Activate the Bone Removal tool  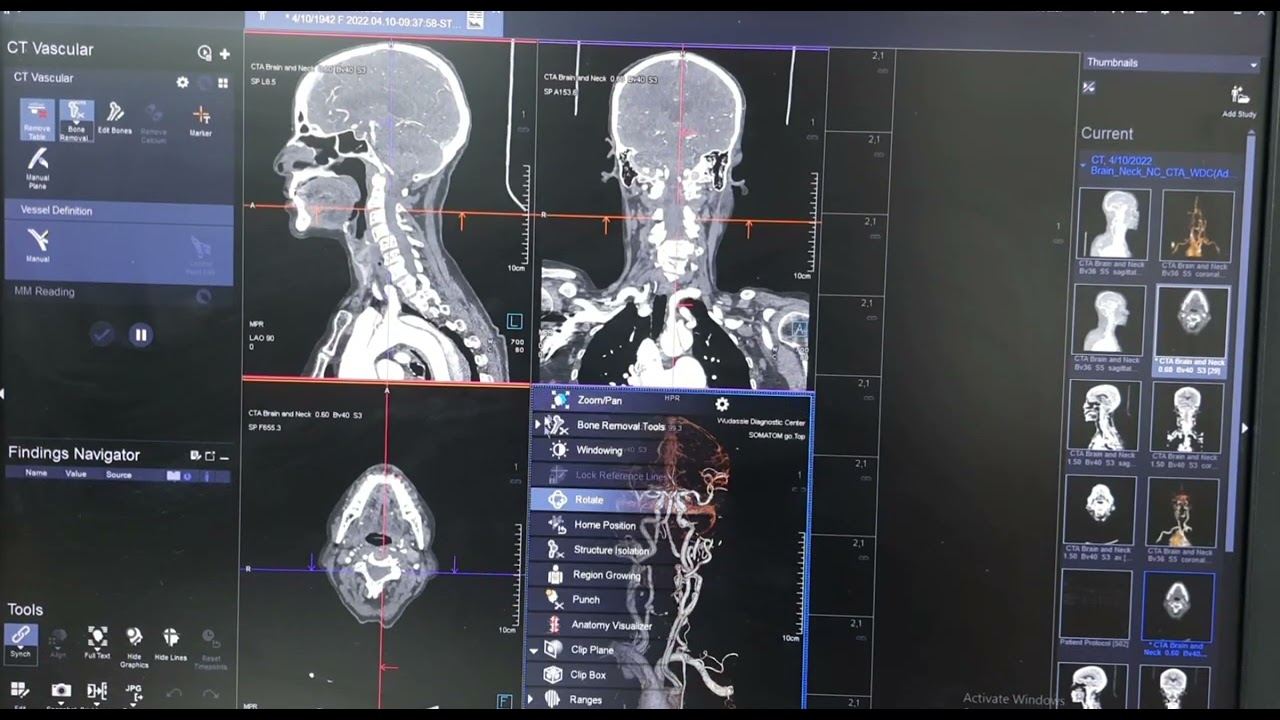(77, 120)
